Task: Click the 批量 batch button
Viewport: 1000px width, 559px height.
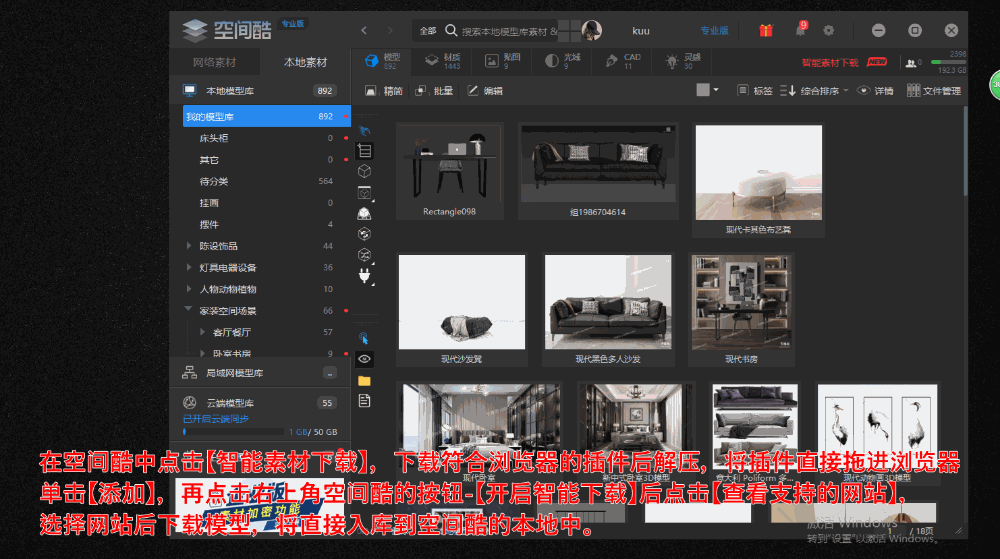Action: pos(434,91)
